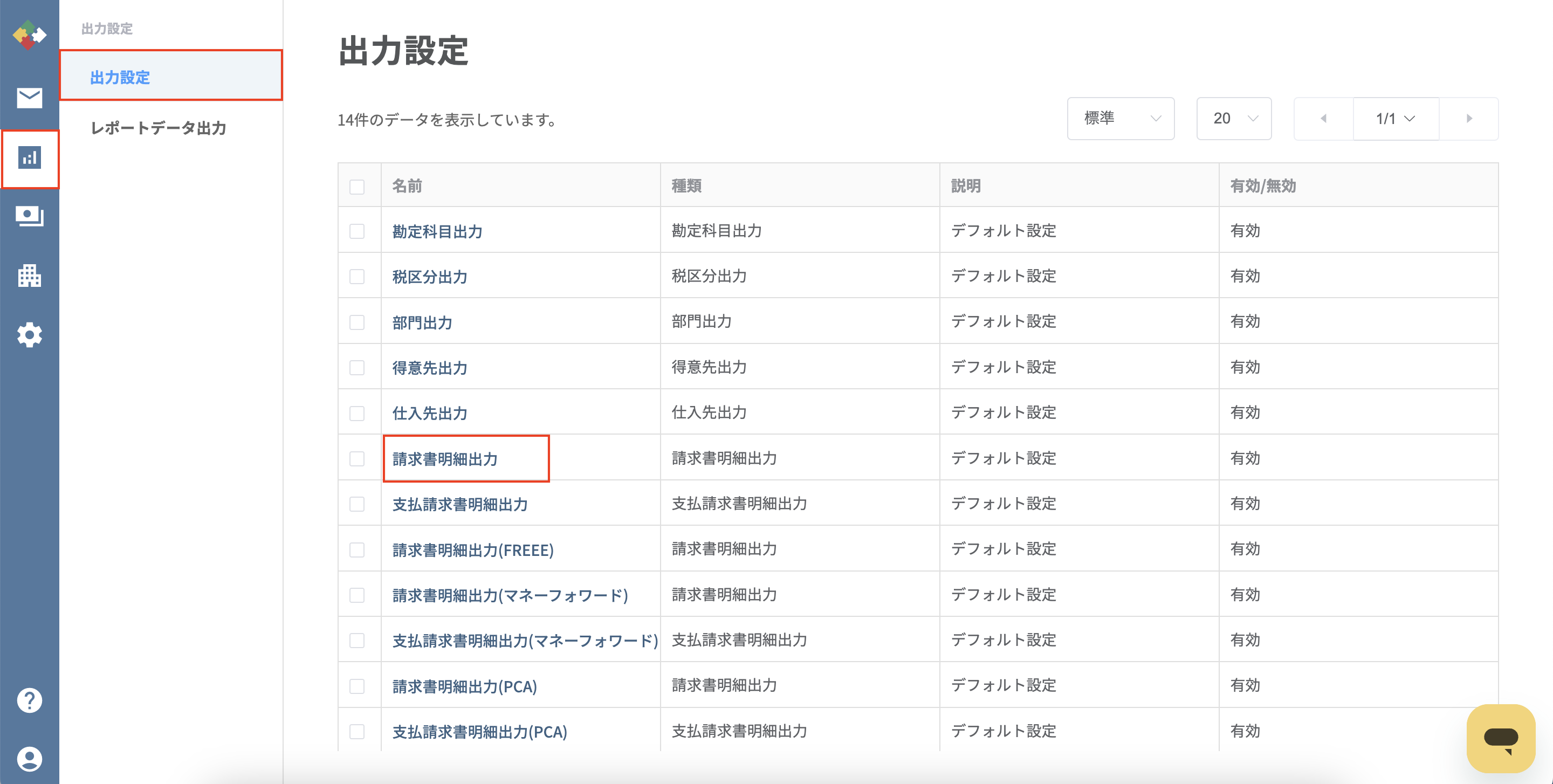Viewport: 1553px width, 784px height.
Task: Check the 勘定科目出力 row checkbox
Action: point(357,231)
